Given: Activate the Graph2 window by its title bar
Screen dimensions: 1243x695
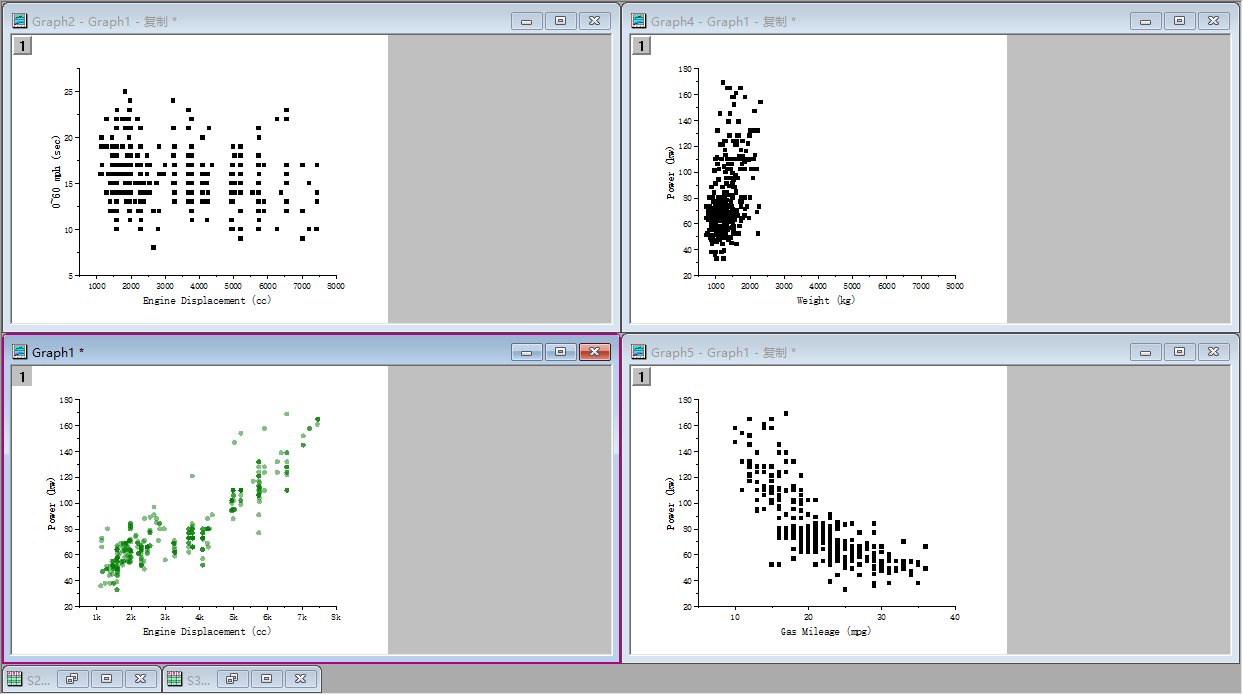Looking at the screenshot, I should click(x=300, y=21).
